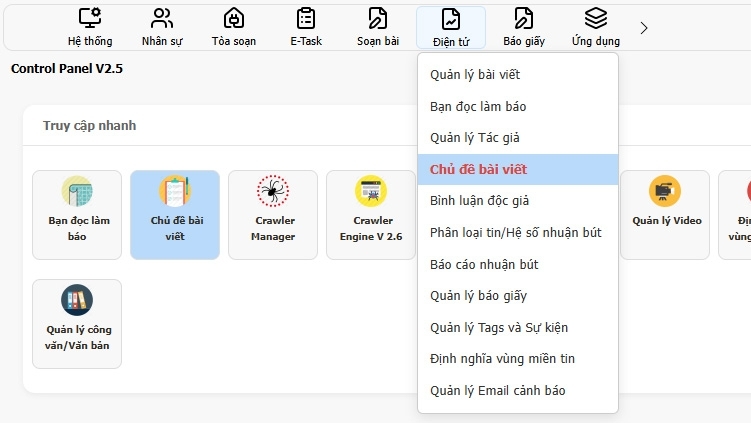The height and width of the screenshot is (423, 751).
Task: Launch the Crawler Engine V 2.6 card
Action: coord(371,215)
